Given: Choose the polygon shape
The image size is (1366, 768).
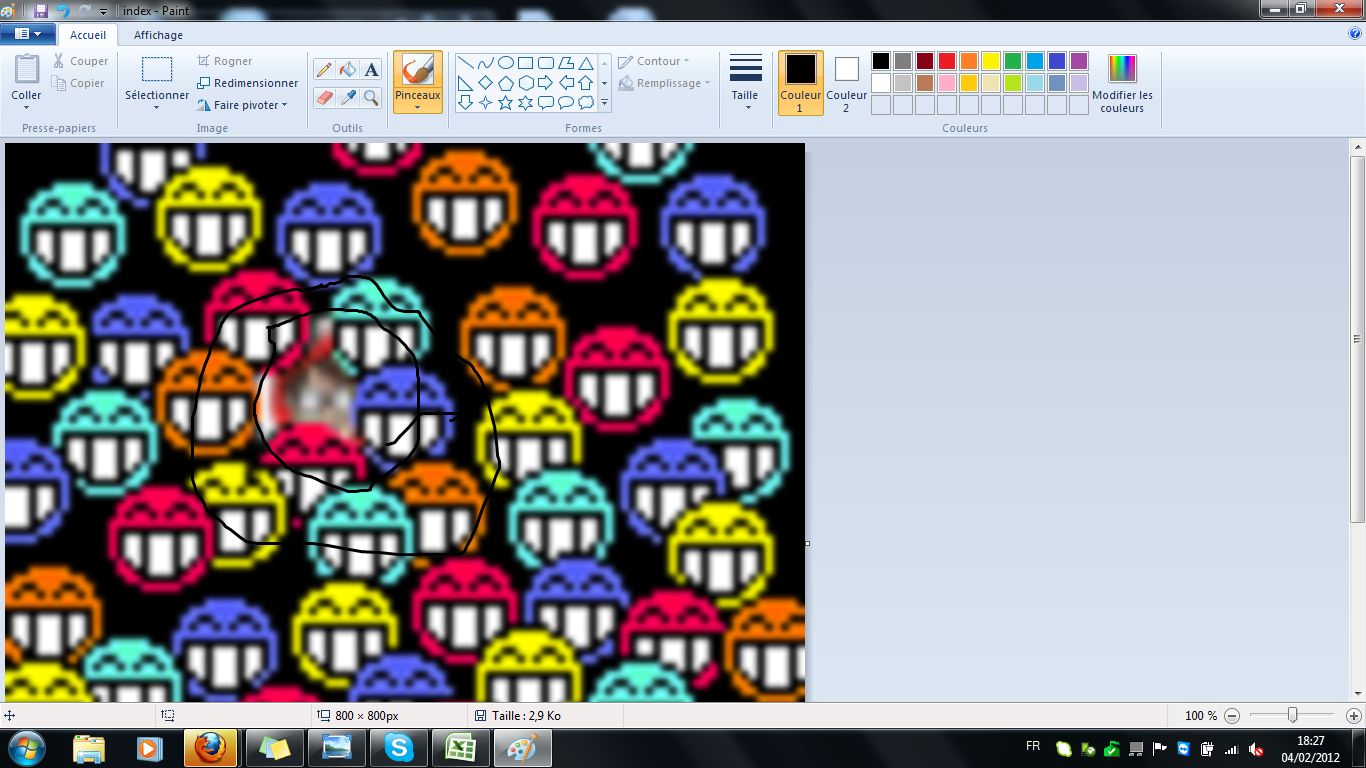Looking at the screenshot, I should click(x=566, y=63).
